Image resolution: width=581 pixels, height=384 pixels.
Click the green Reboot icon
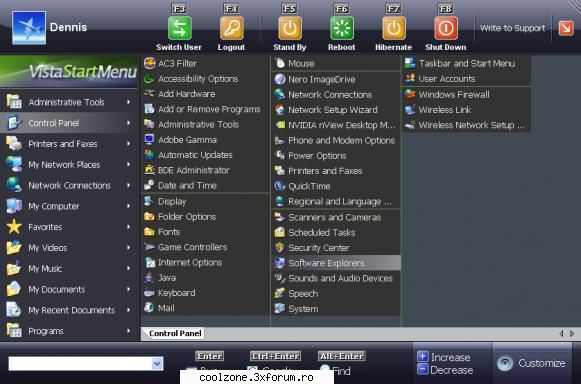click(342, 28)
